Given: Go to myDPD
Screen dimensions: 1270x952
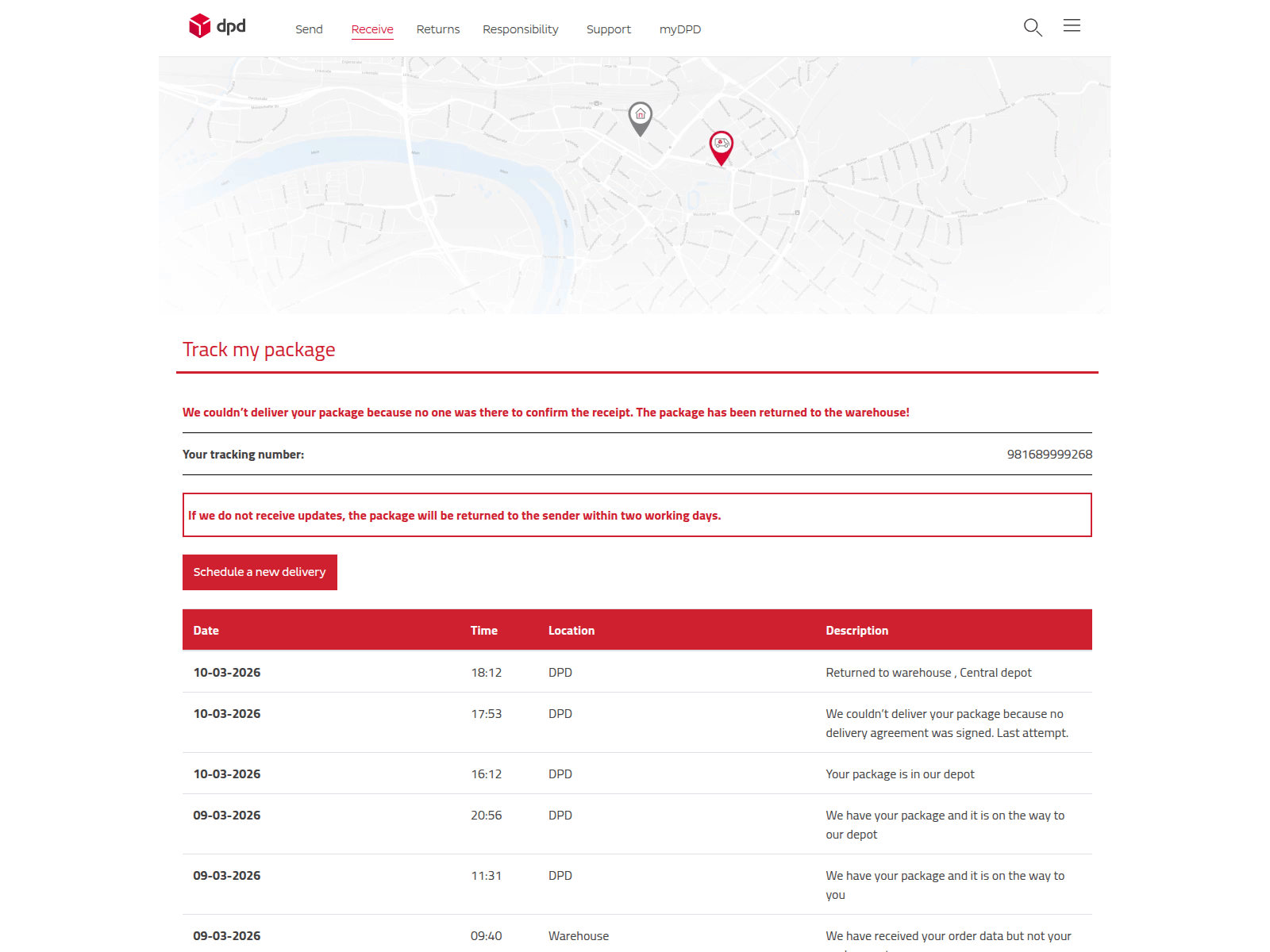Looking at the screenshot, I should (x=679, y=29).
